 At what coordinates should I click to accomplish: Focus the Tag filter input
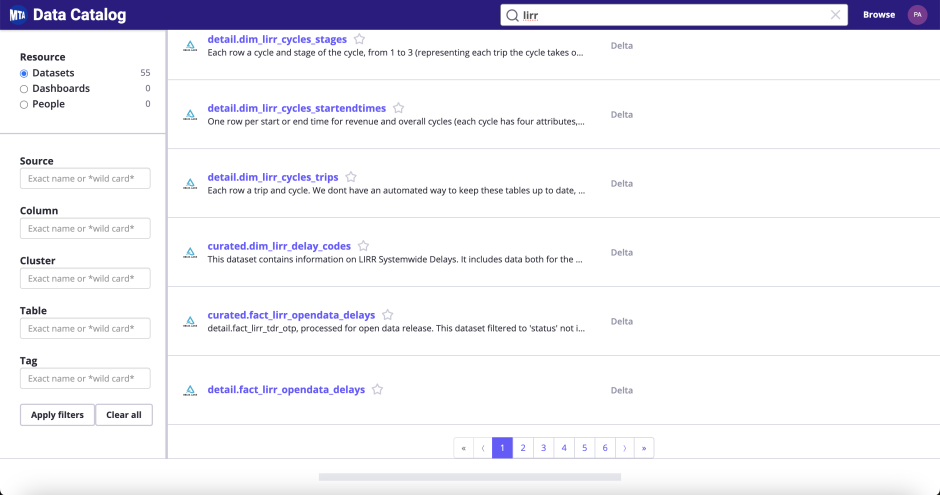click(x=85, y=379)
